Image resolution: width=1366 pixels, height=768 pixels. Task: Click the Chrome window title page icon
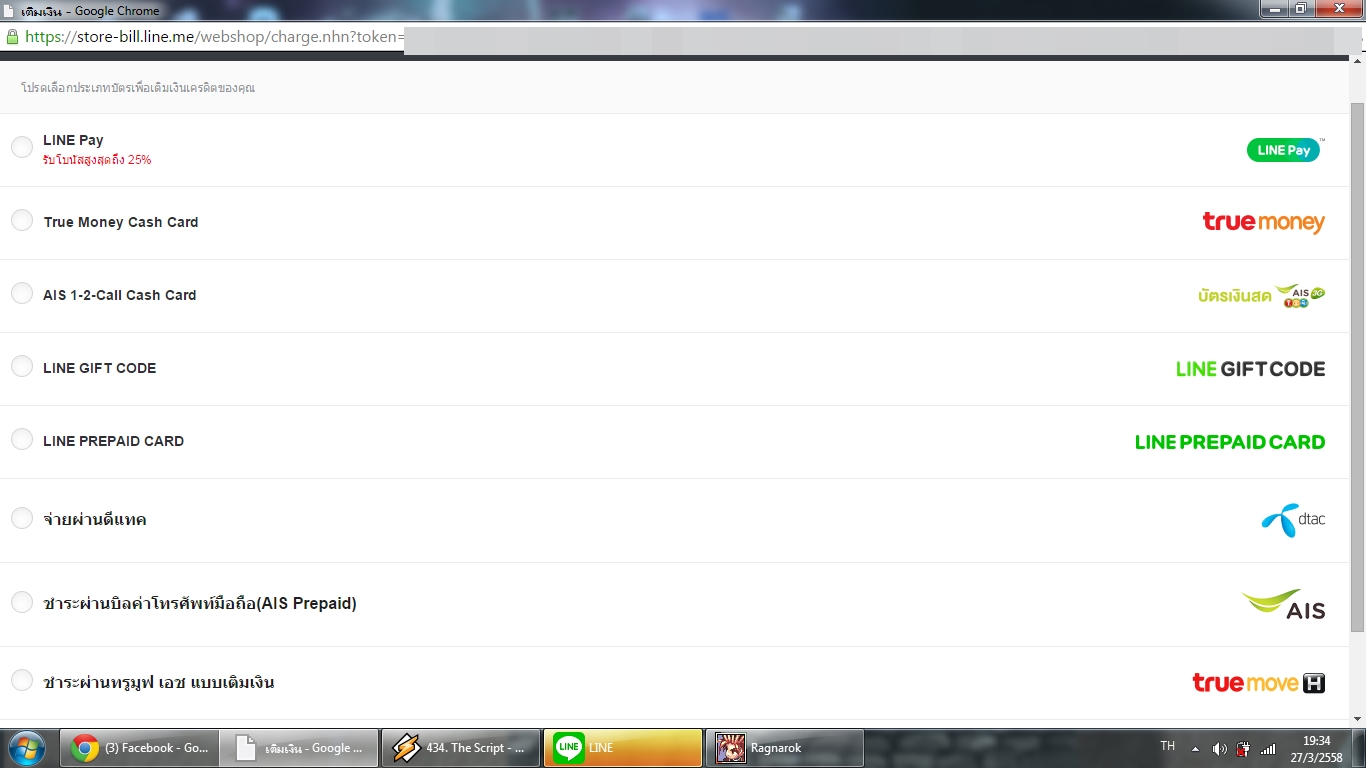[9, 9]
